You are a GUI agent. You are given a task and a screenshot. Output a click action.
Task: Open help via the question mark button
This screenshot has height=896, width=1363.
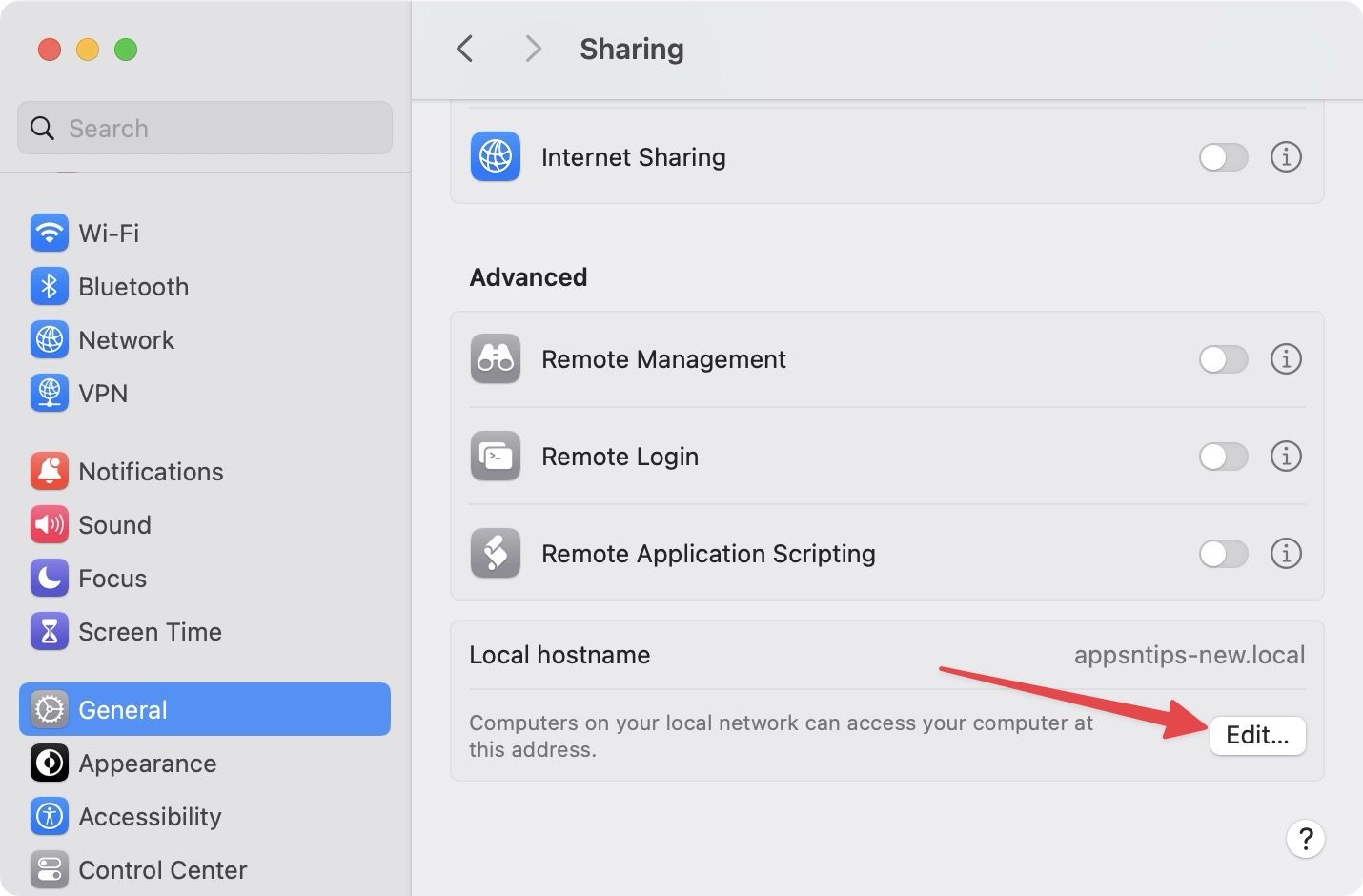(1306, 839)
